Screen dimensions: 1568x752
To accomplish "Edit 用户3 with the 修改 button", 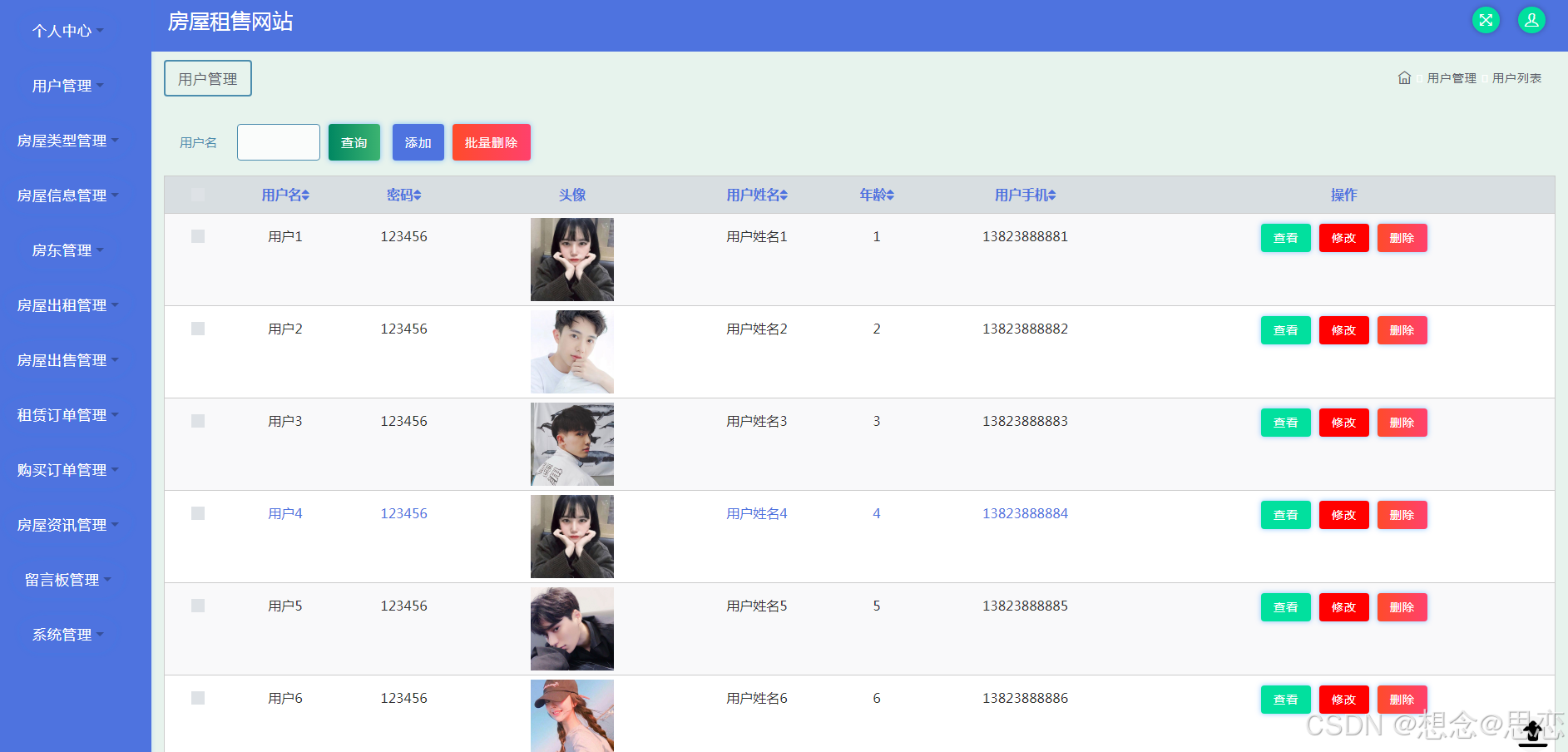I will 1344,423.
